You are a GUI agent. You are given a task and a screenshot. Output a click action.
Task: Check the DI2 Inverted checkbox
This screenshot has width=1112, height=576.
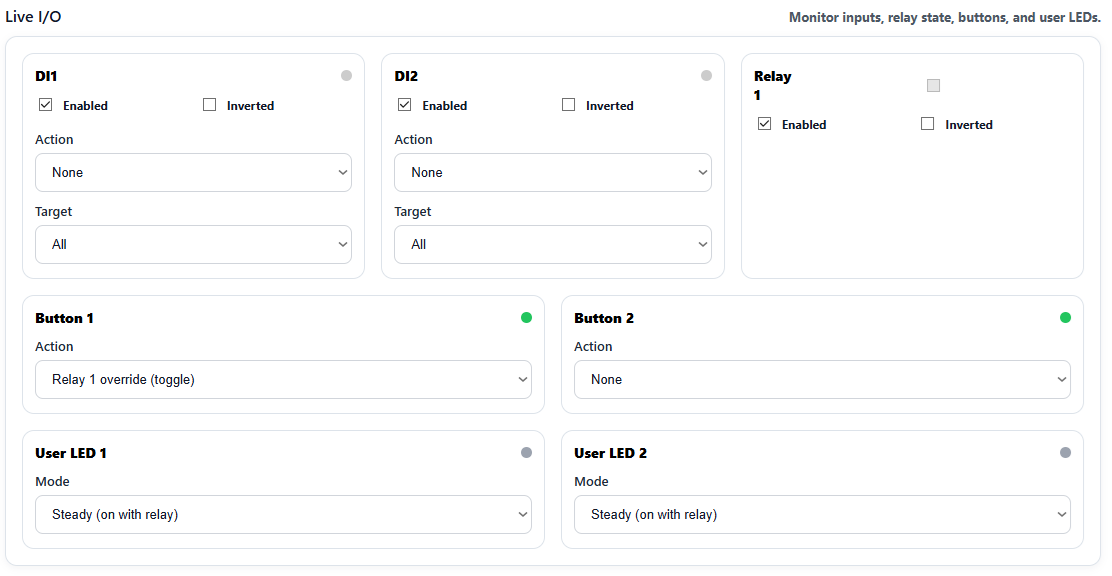[x=568, y=104]
